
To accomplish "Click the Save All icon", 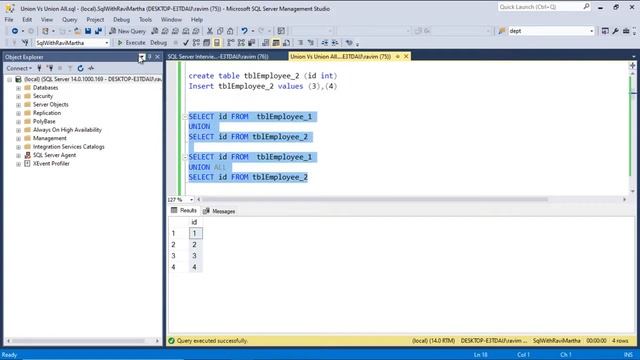I will [98, 31].
